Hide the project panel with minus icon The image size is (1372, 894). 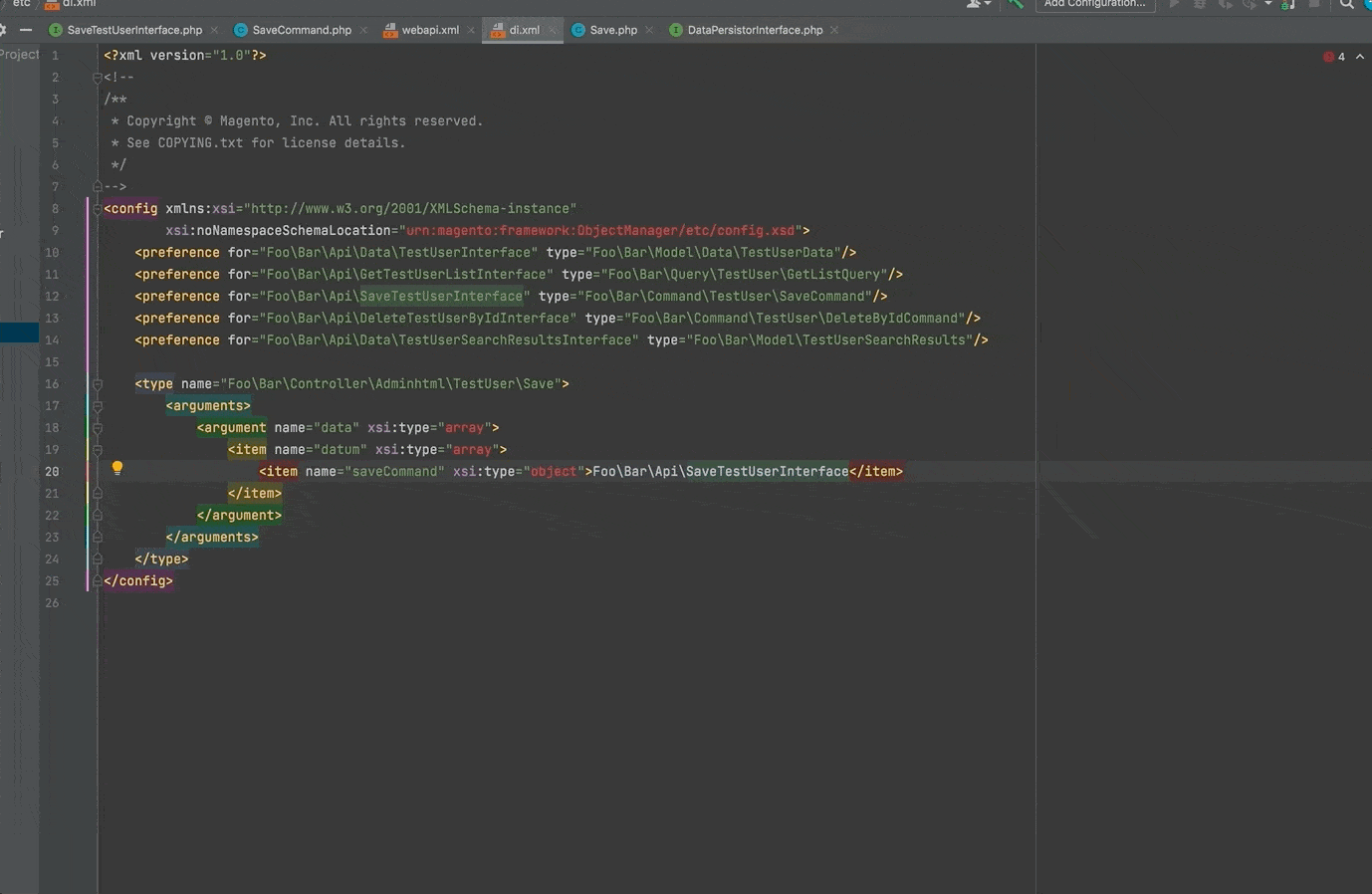(x=26, y=30)
